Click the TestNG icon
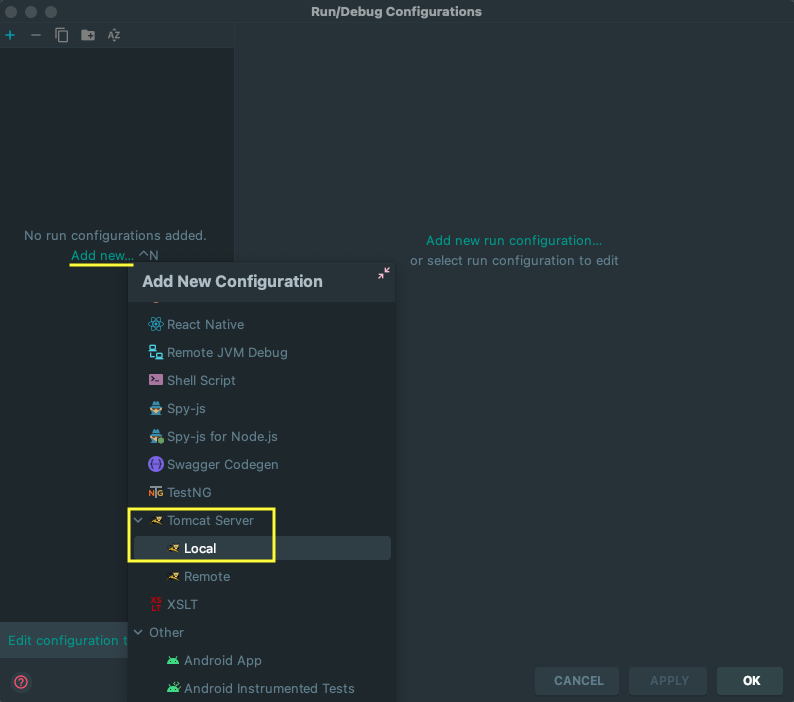Viewport: 794px width, 702px height. point(155,492)
